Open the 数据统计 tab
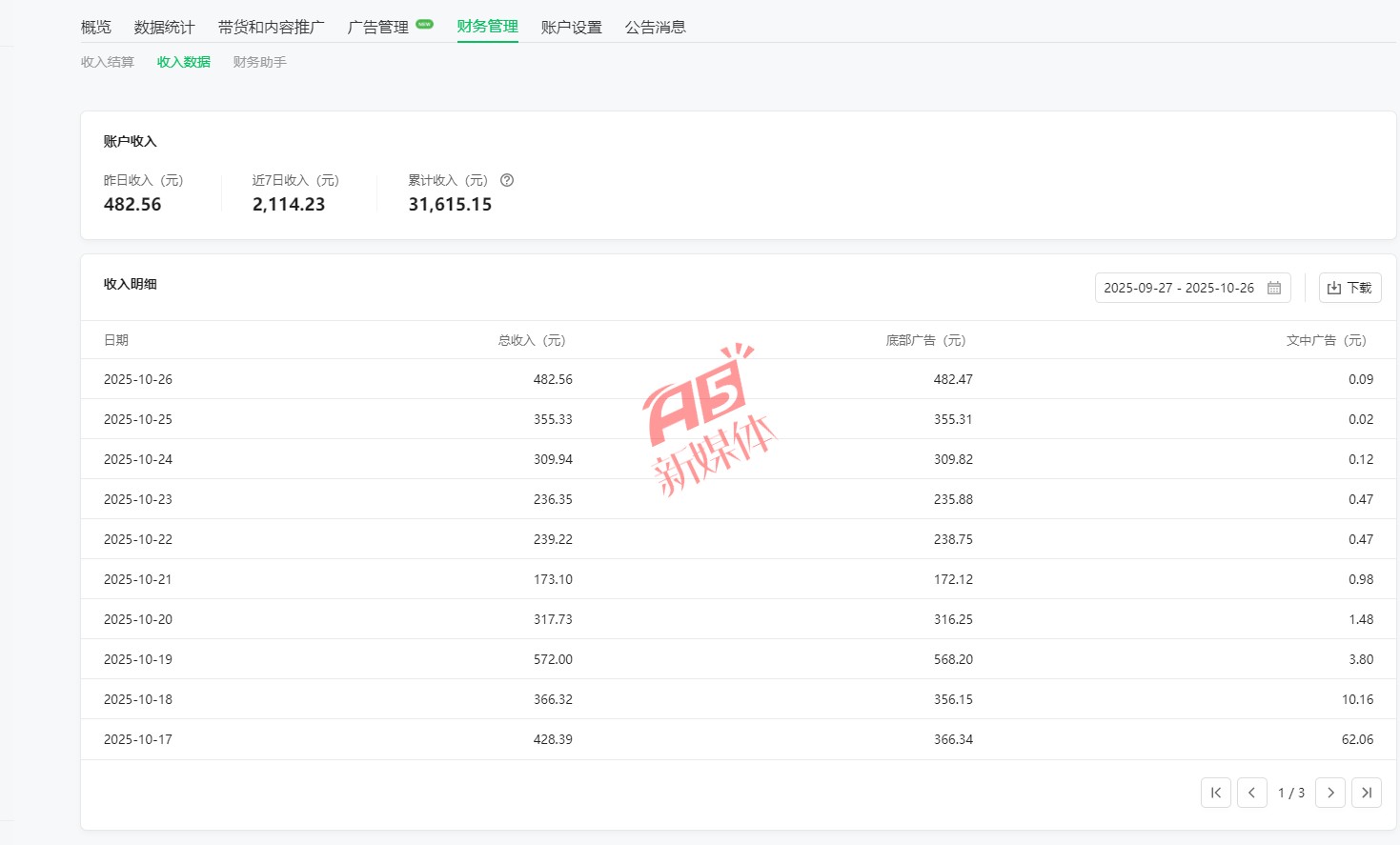This screenshot has height=845, width=1400. [x=164, y=27]
